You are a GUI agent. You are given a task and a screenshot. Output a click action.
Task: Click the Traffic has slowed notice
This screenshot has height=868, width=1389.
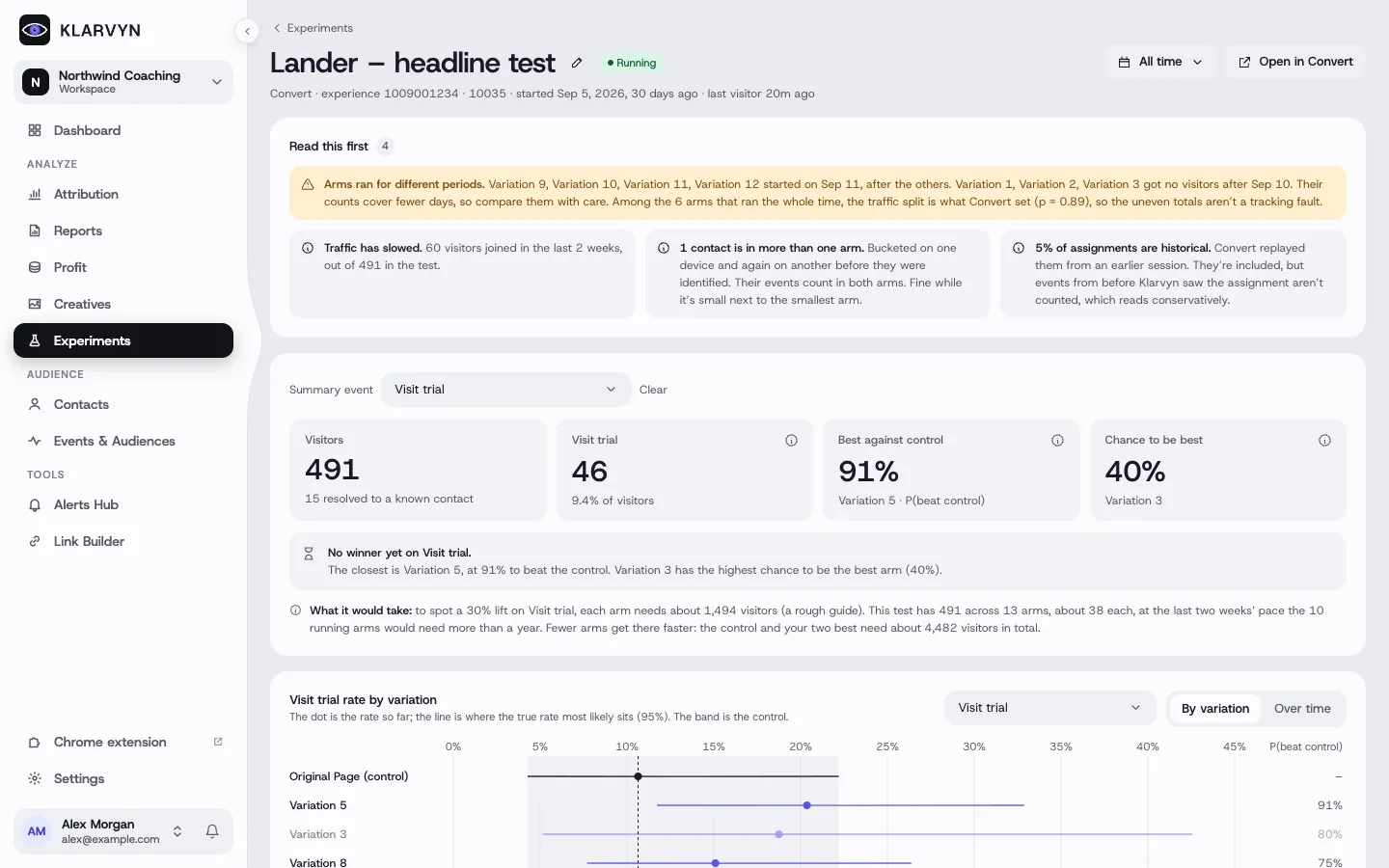tap(462, 274)
